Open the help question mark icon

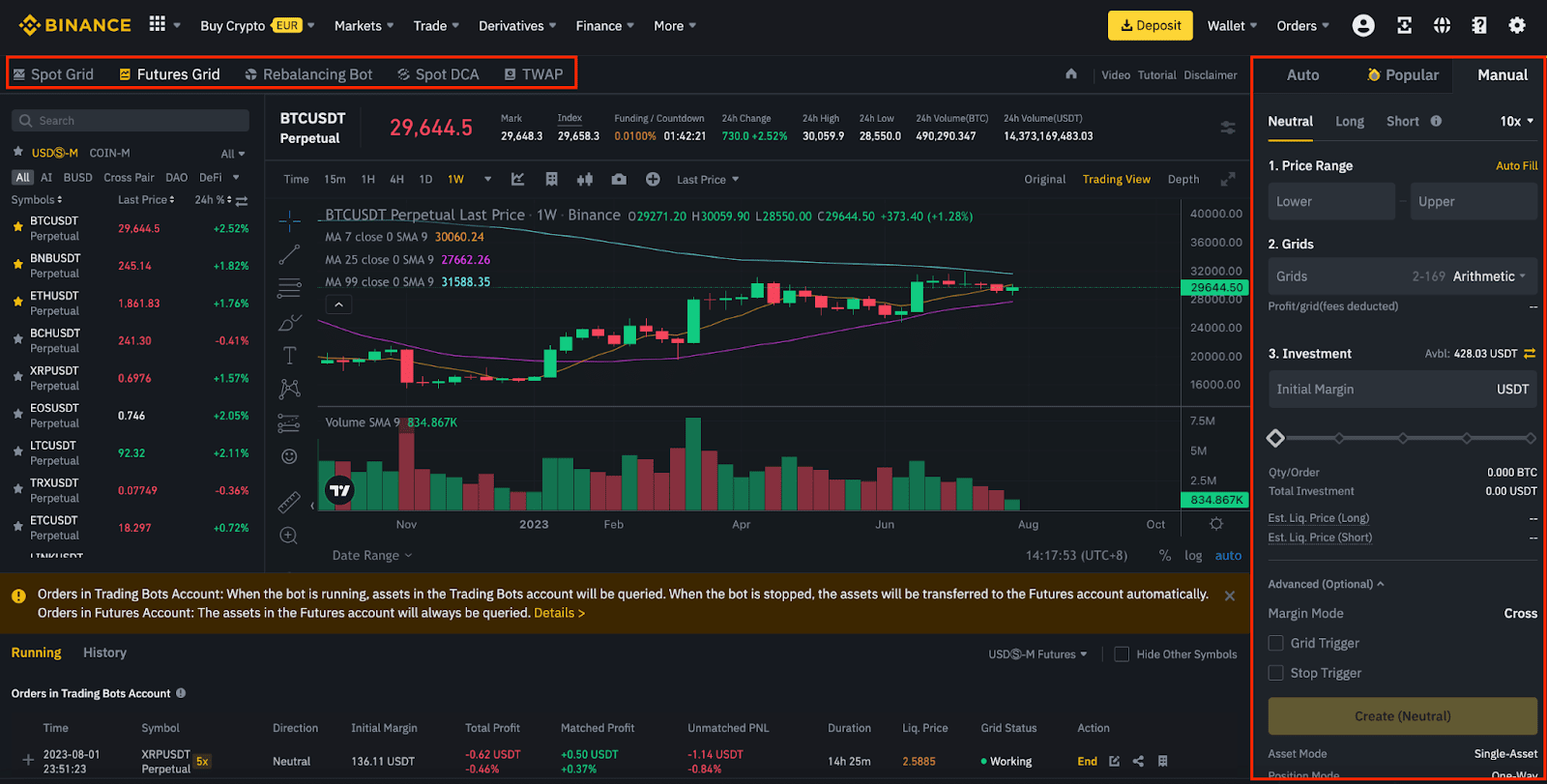pos(1479,26)
